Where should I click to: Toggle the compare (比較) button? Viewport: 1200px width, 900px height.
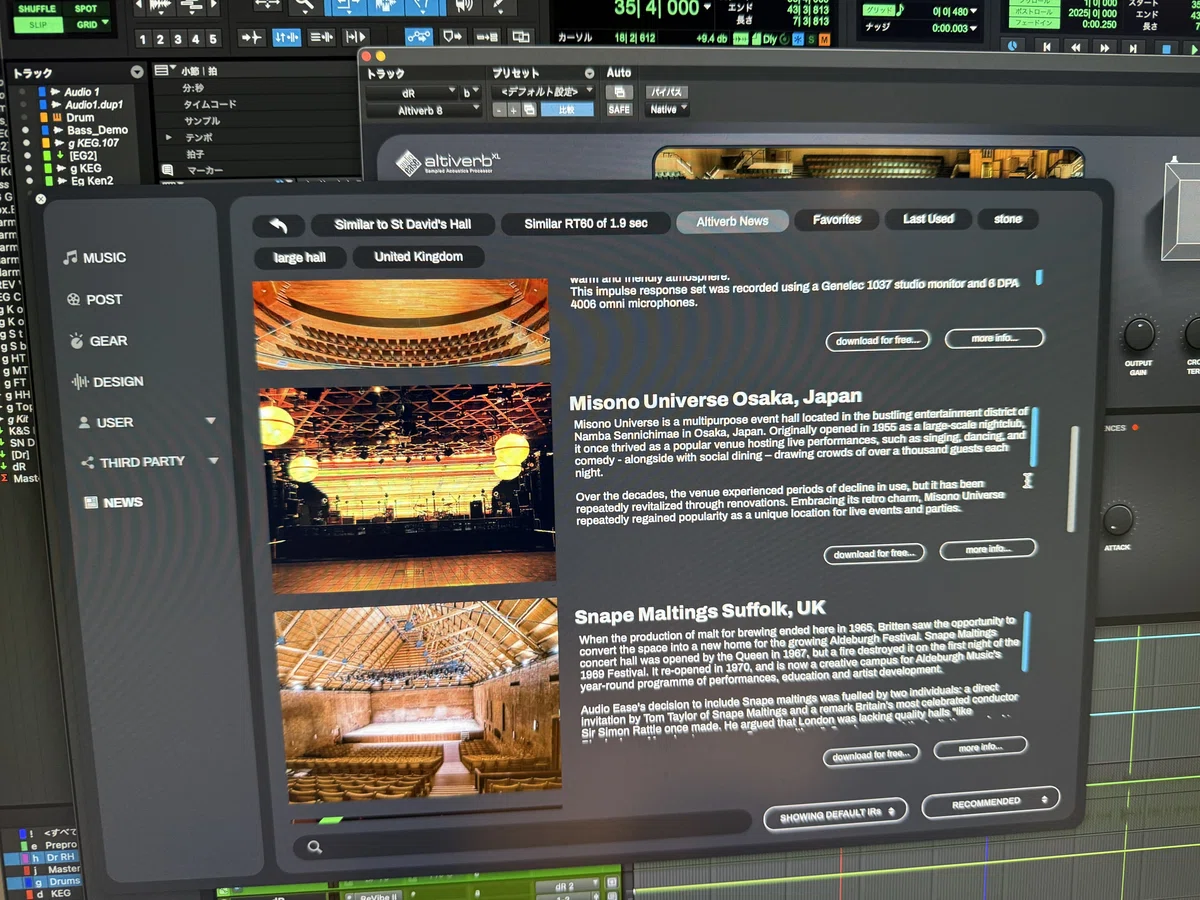tap(567, 110)
